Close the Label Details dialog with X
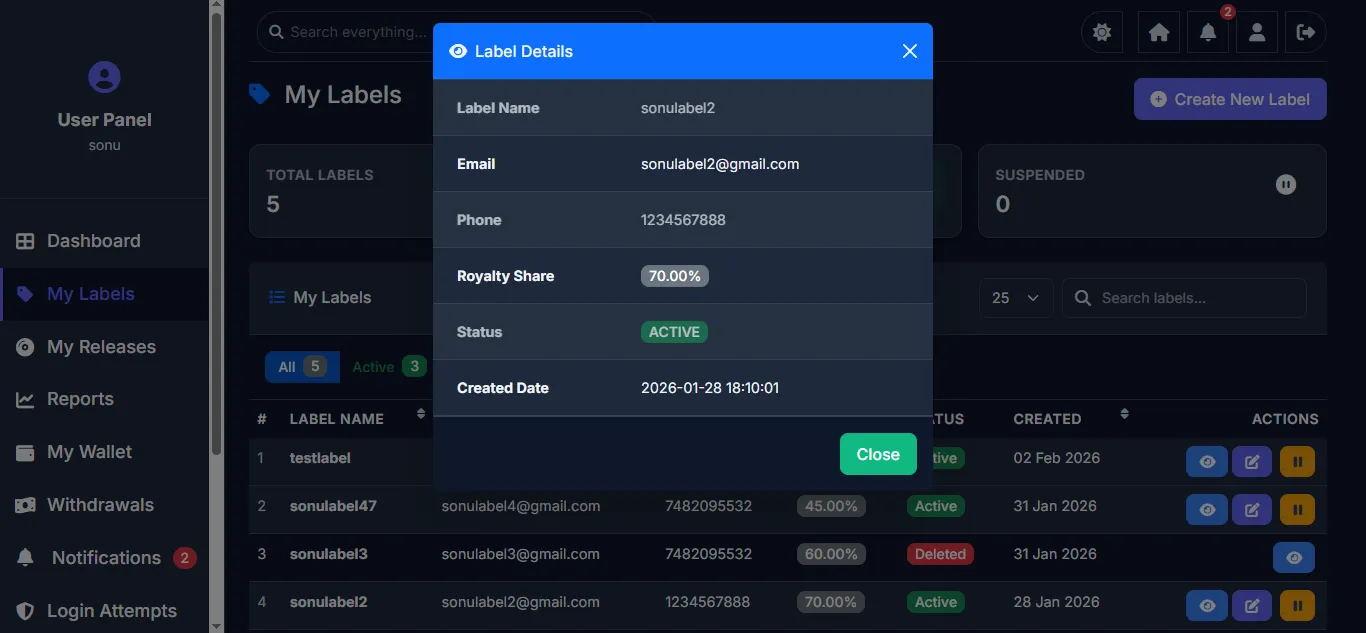 coord(909,51)
